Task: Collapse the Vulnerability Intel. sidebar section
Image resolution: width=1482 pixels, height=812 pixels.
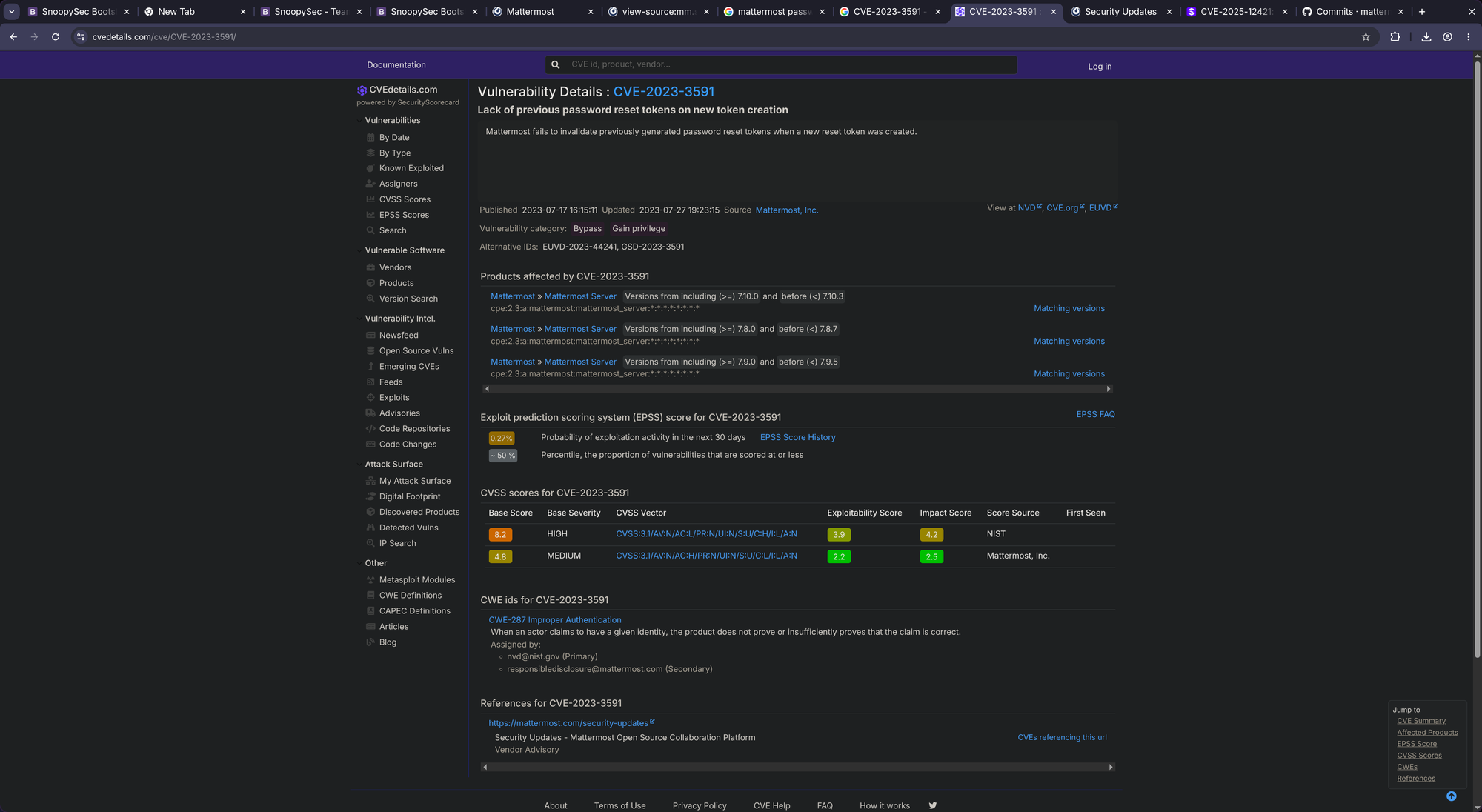Action: click(x=359, y=319)
